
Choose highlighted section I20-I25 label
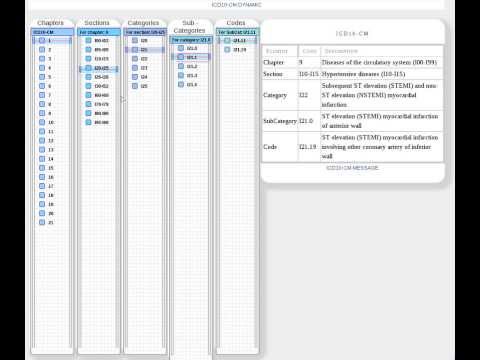101,68
